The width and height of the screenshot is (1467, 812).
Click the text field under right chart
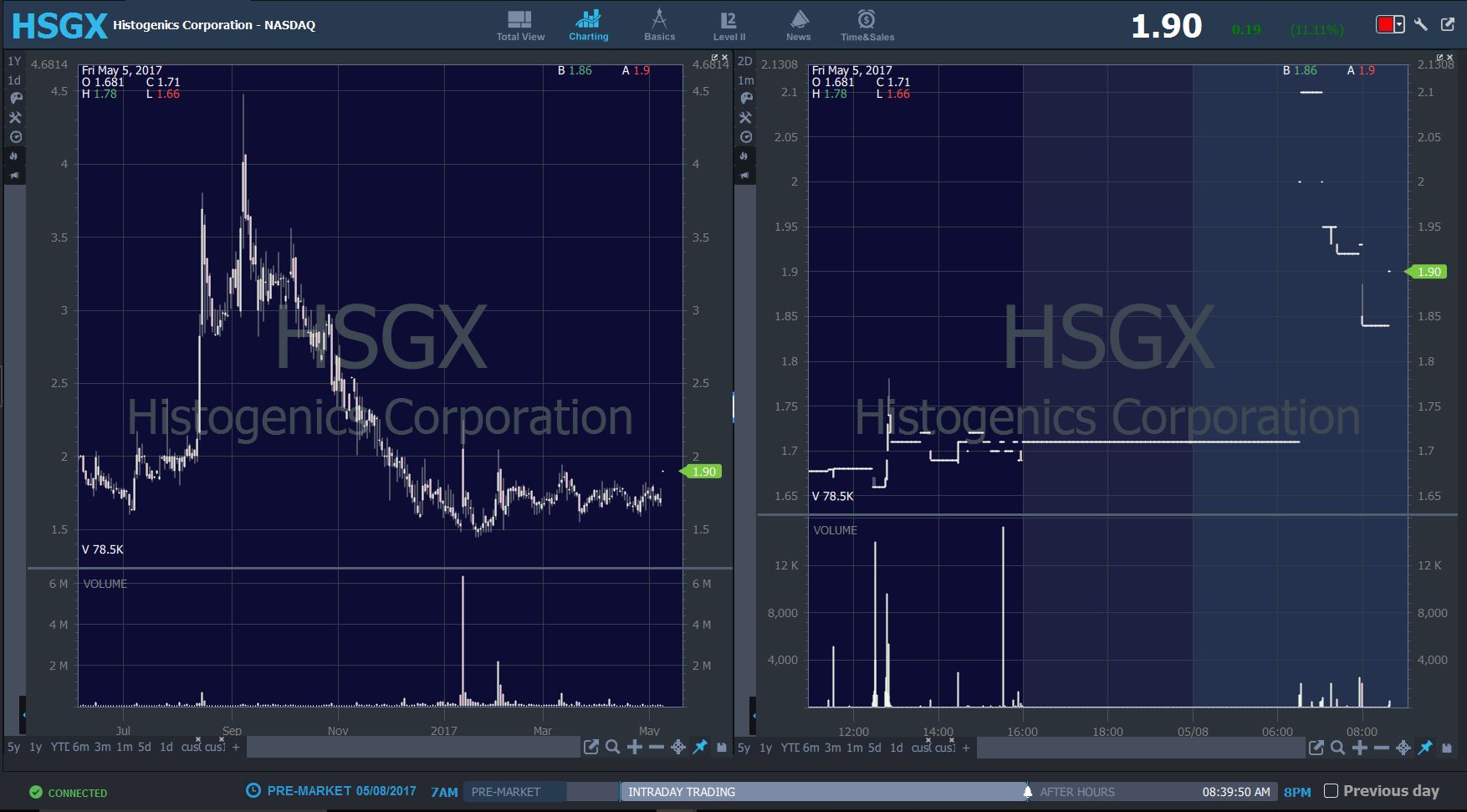click(1141, 747)
